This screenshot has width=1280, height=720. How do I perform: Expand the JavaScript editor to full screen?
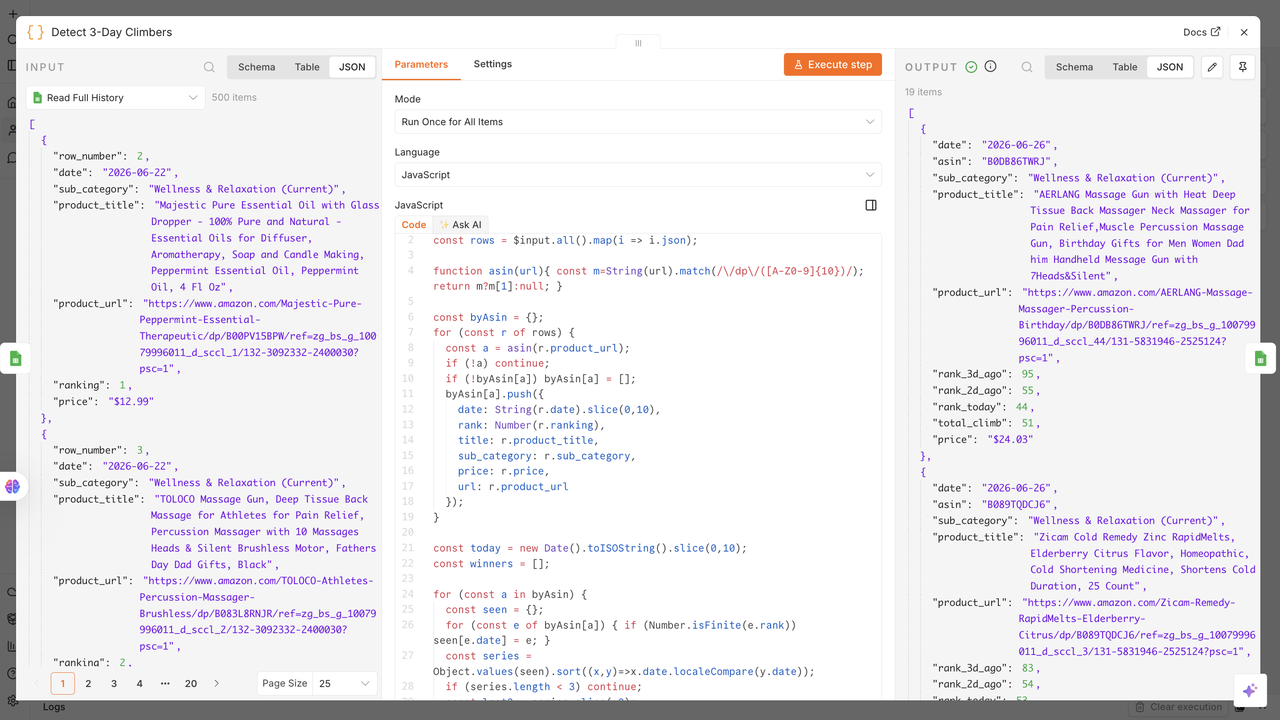tap(871, 205)
